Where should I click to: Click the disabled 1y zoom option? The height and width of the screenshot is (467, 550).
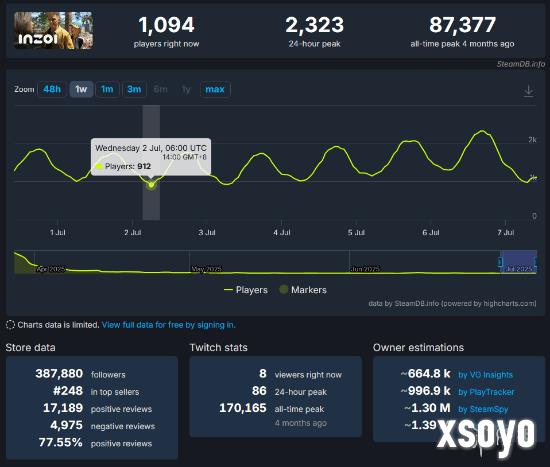coord(186,89)
